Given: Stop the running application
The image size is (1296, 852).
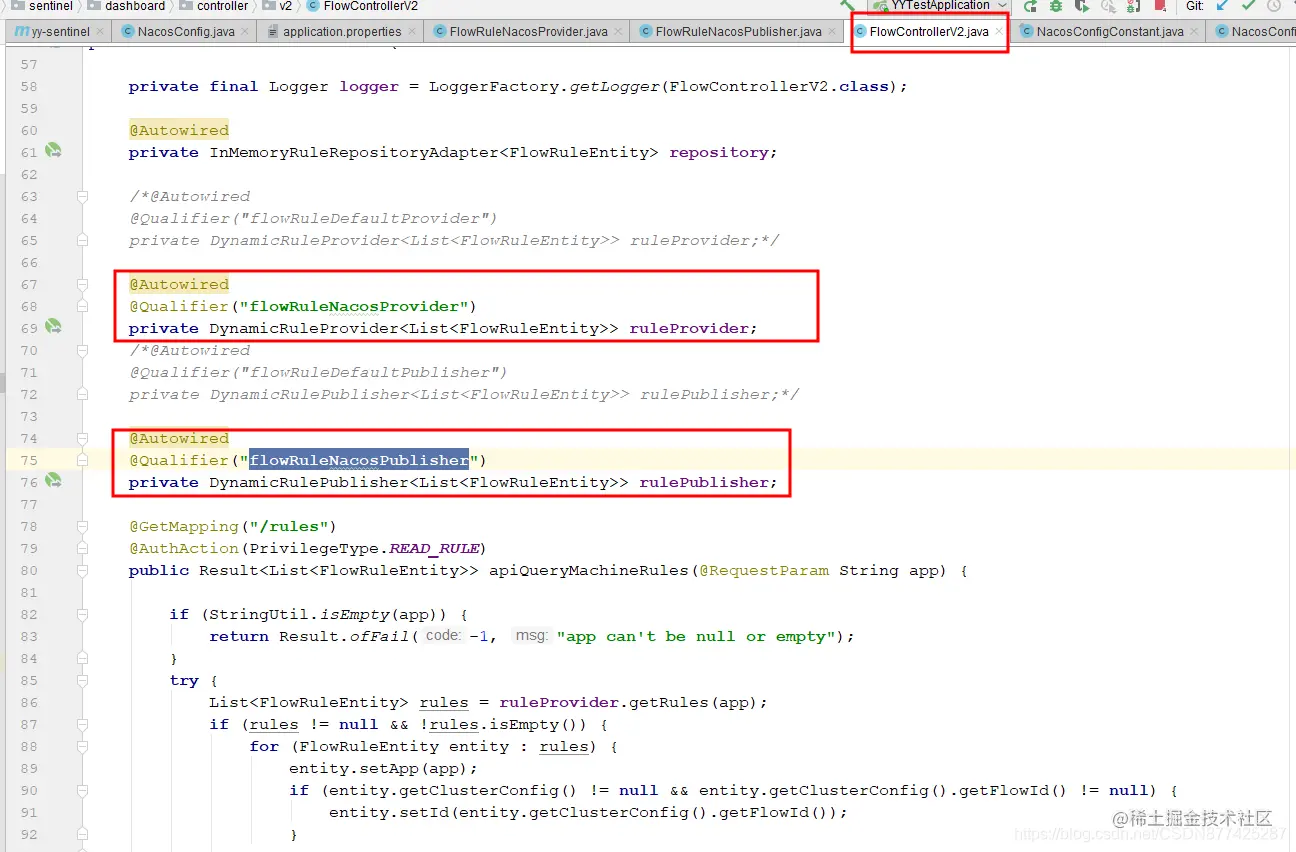Looking at the screenshot, I should coord(1160,6).
